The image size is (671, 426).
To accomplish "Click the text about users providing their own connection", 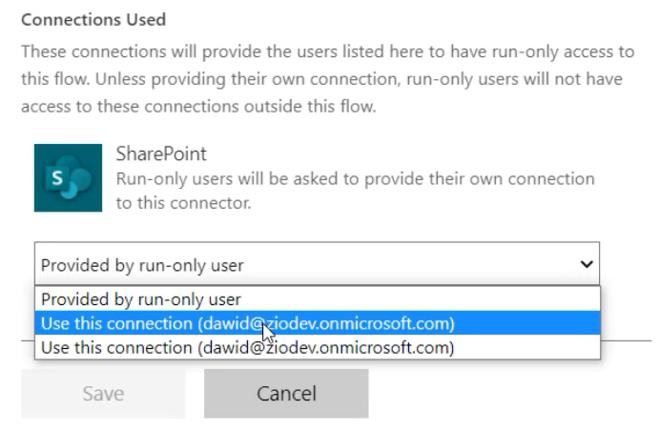I will point(355,191).
